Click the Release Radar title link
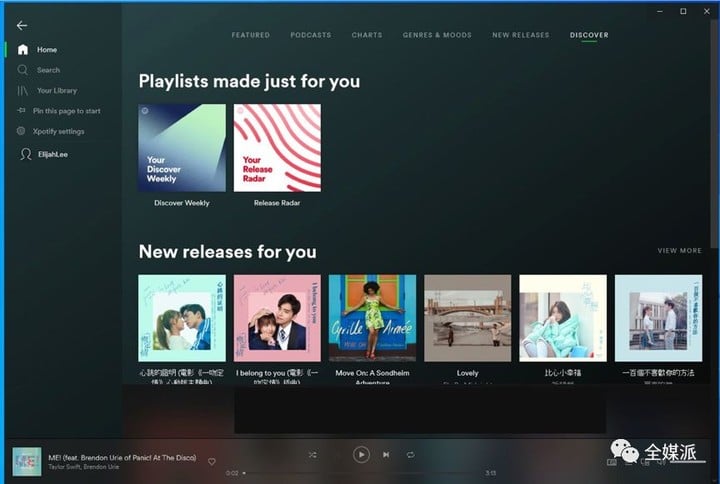This screenshot has width=720, height=484. point(277,203)
